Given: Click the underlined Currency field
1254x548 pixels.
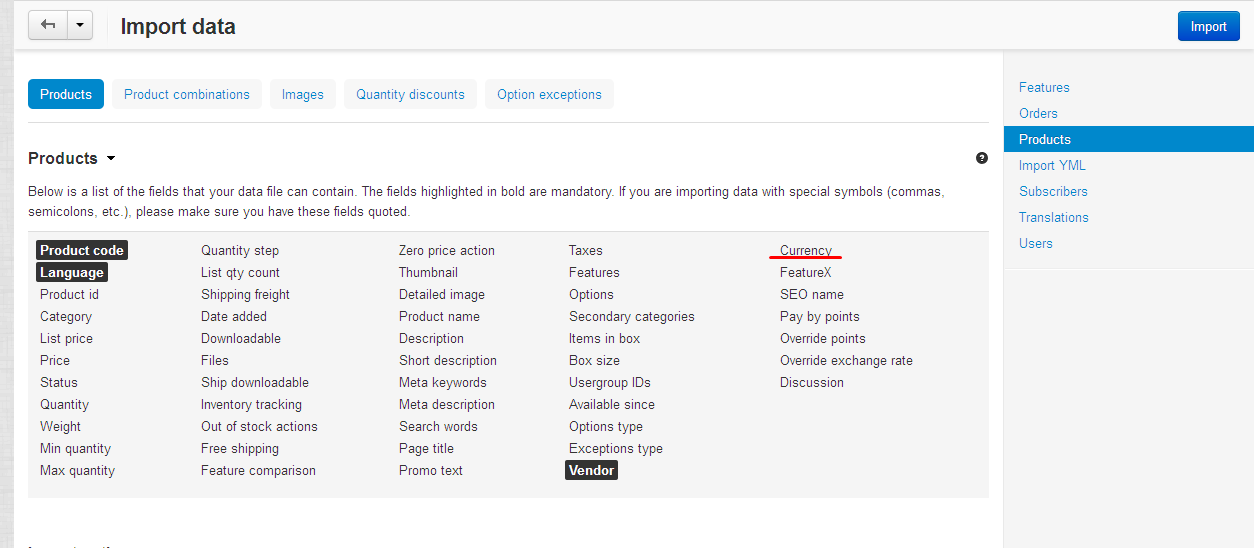Looking at the screenshot, I should tap(806, 250).
